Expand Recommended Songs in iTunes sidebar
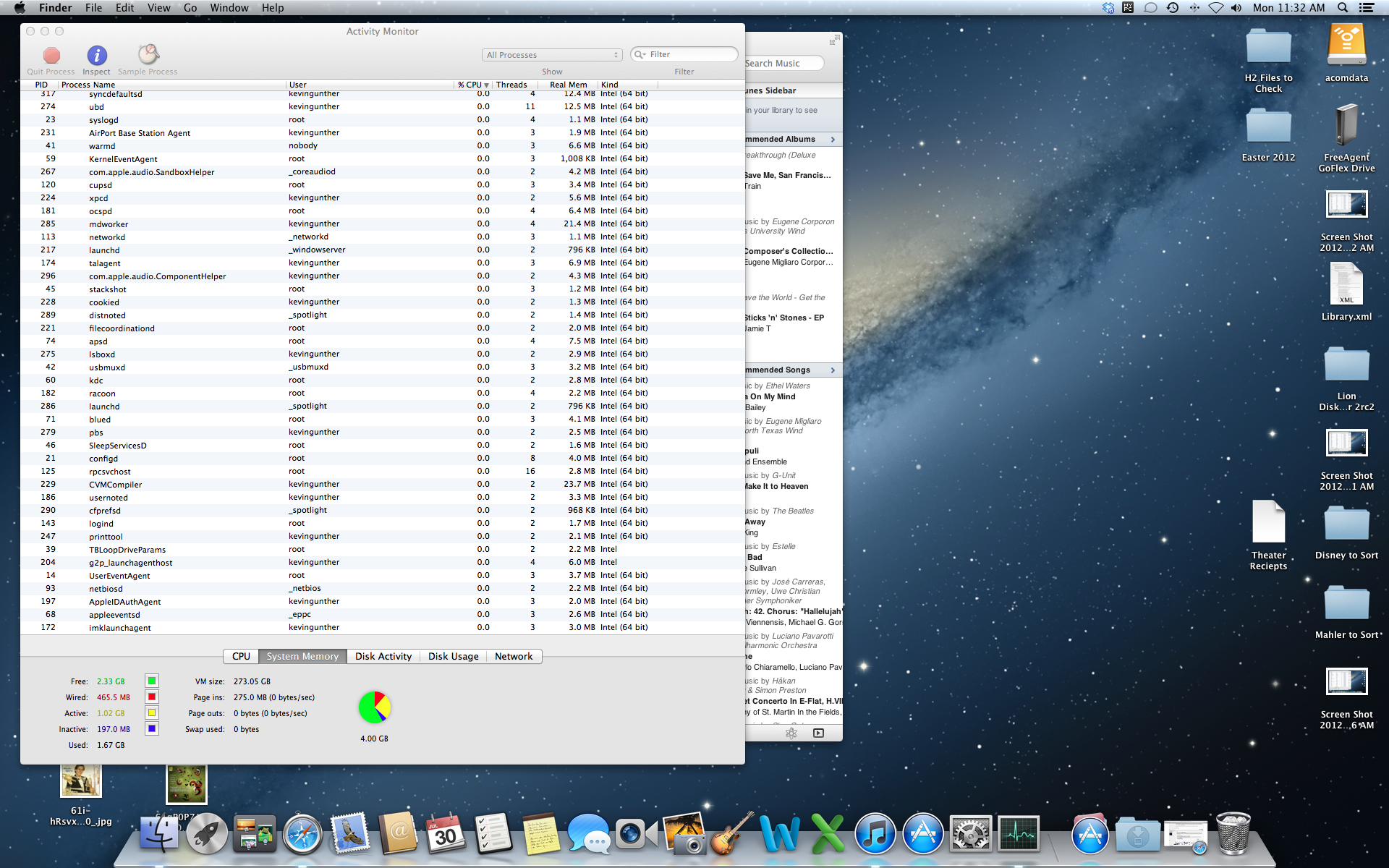This screenshot has height=868, width=1389. (x=833, y=370)
